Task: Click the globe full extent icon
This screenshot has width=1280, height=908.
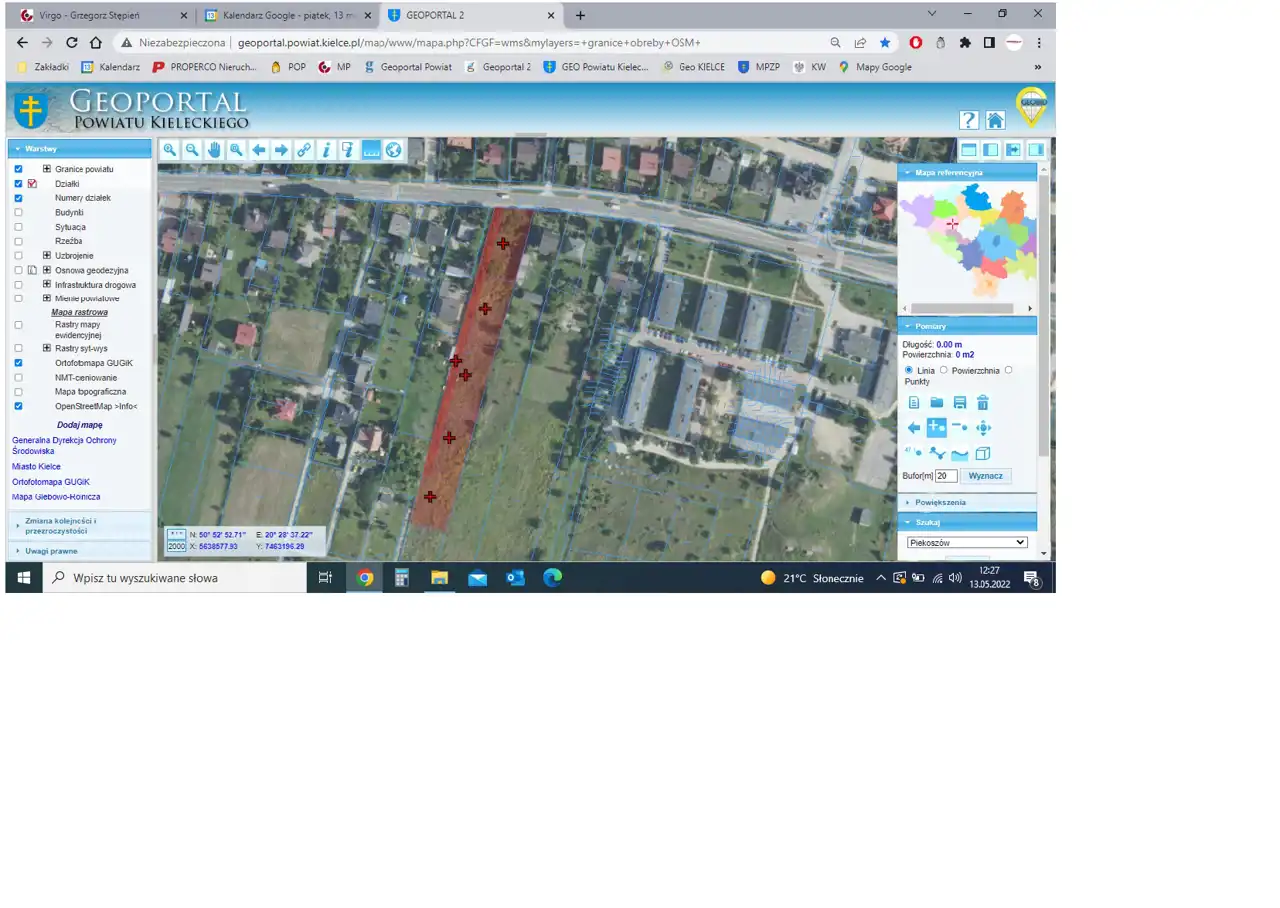Action: 394,150
